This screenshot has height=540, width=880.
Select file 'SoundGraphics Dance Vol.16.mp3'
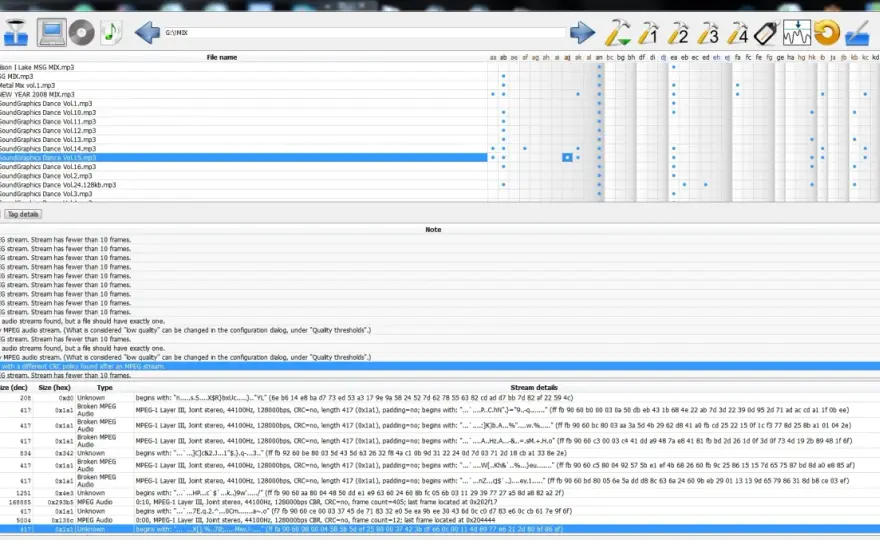tap(244, 167)
